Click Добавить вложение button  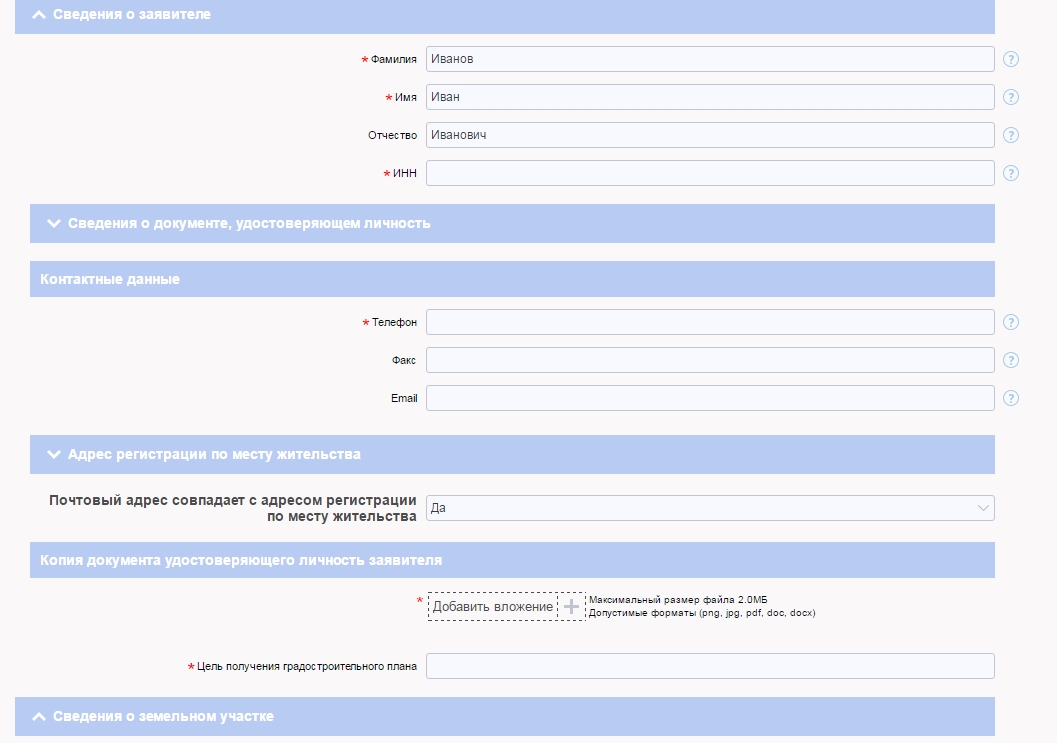tap(492, 607)
